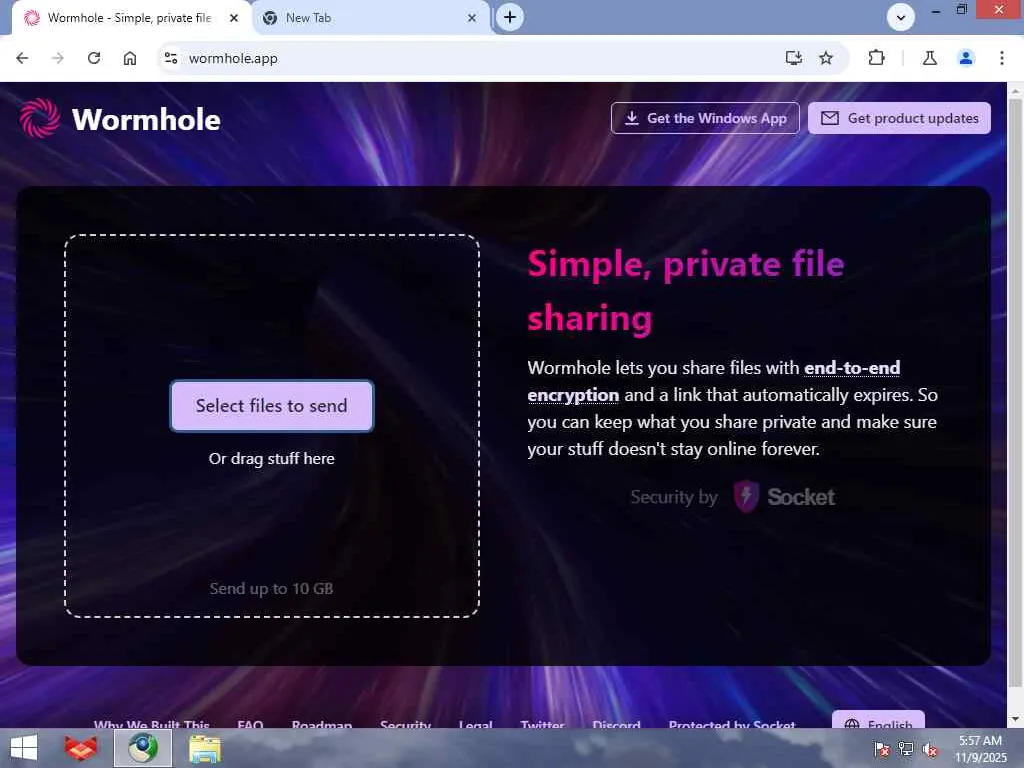Image resolution: width=1024 pixels, height=768 pixels.
Task: Open the clock showing 5:57 AM
Action: coord(980,748)
